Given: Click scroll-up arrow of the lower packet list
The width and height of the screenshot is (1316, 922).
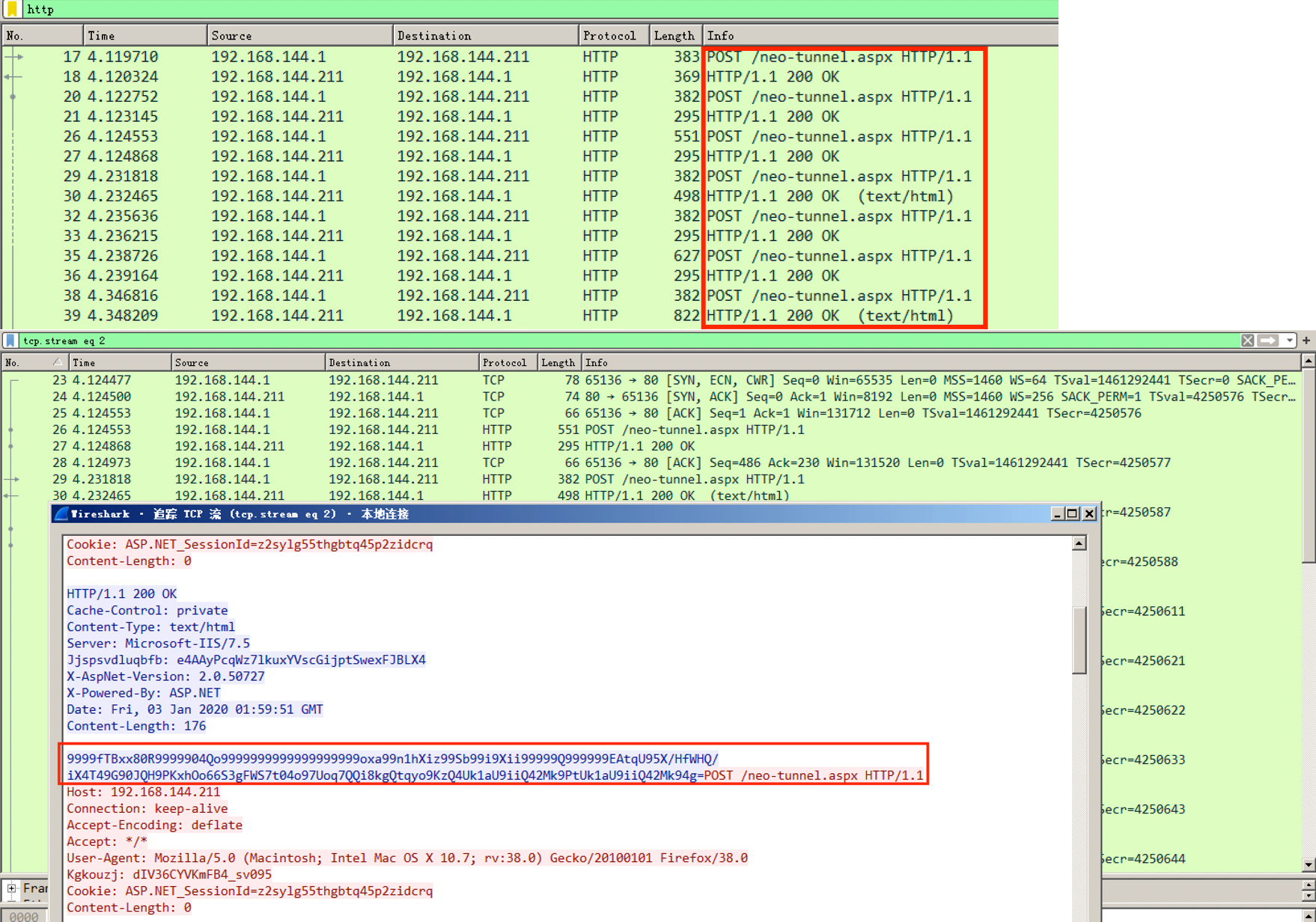Looking at the screenshot, I should (x=1308, y=361).
